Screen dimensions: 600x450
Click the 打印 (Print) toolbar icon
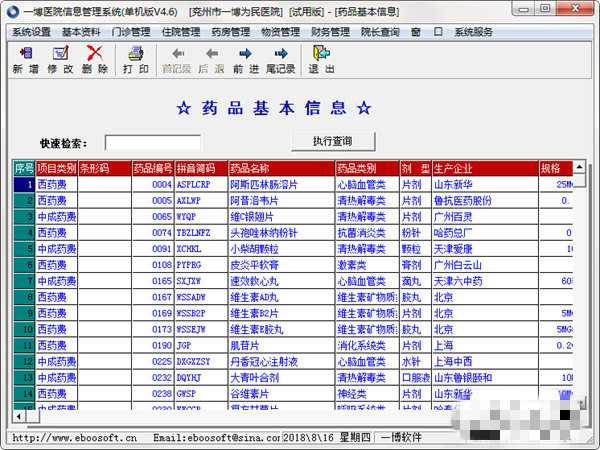point(136,53)
